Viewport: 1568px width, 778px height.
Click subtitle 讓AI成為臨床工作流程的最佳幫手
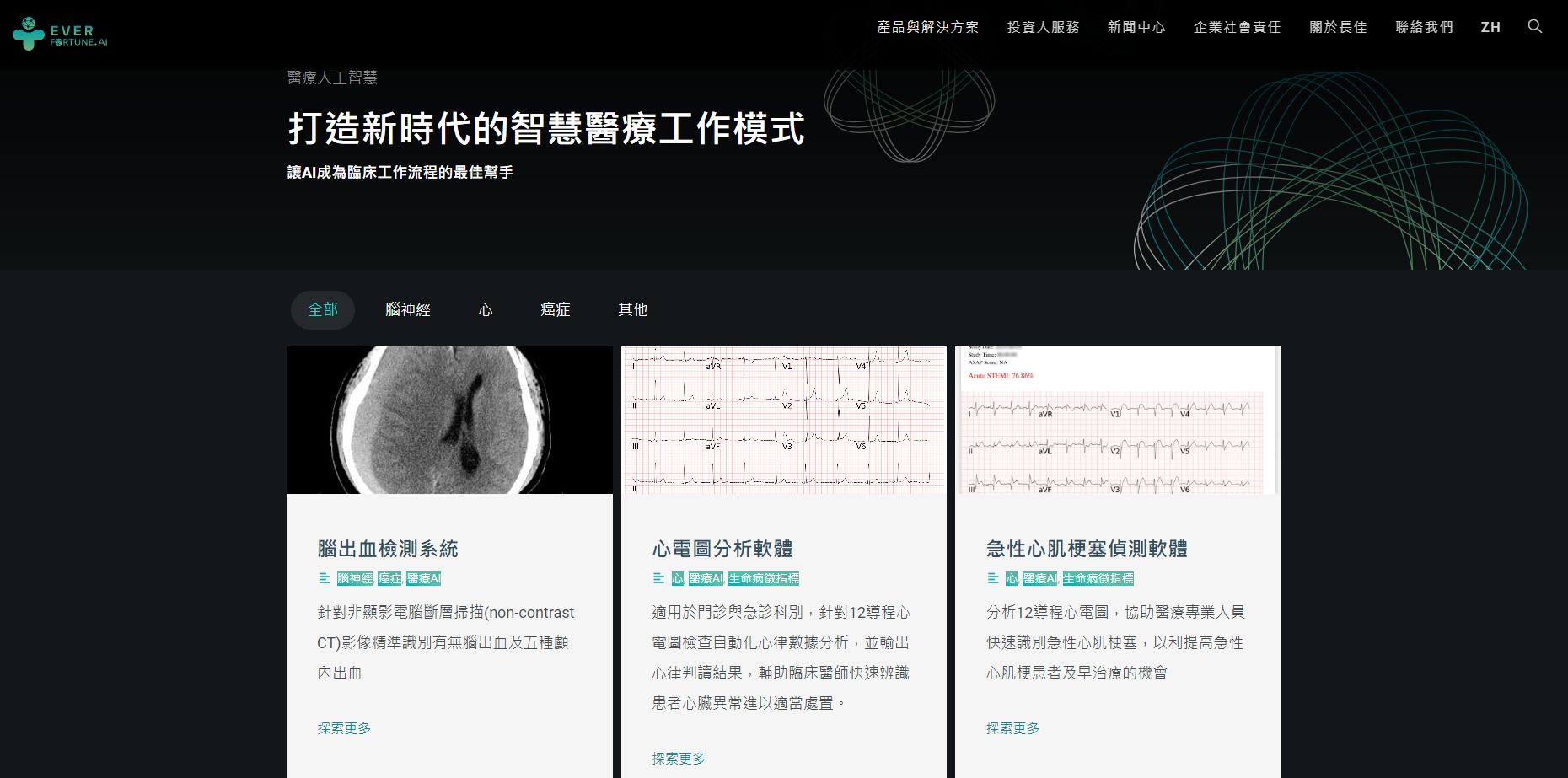[x=400, y=172]
